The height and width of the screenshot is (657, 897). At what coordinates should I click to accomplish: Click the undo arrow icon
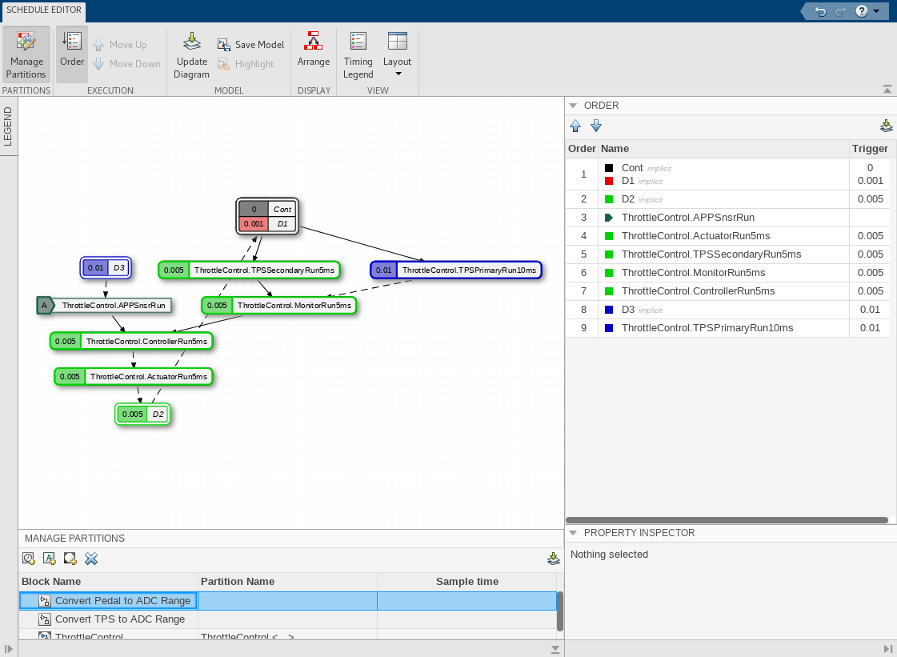(820, 11)
